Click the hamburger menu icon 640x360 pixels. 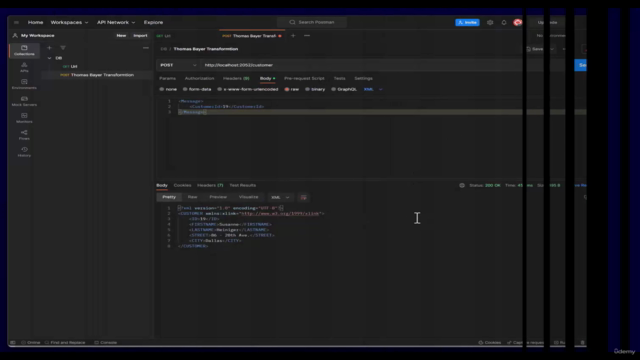(16, 22)
